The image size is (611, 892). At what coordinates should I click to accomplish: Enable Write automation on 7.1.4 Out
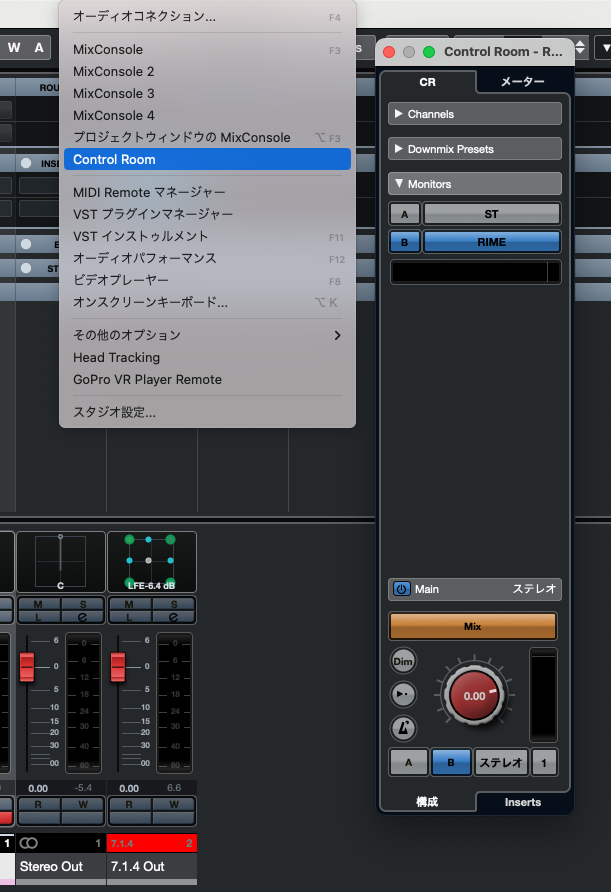pos(173,804)
